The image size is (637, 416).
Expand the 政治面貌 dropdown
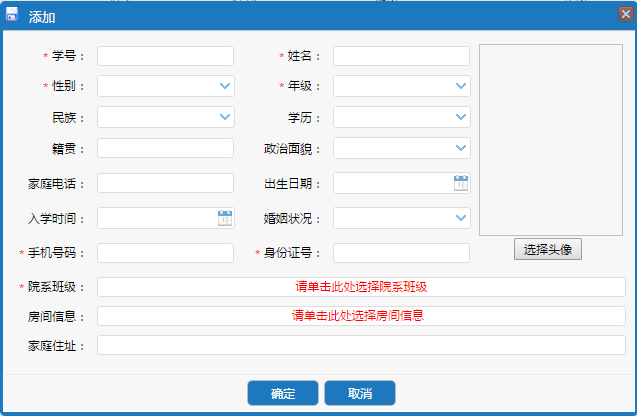(461, 149)
